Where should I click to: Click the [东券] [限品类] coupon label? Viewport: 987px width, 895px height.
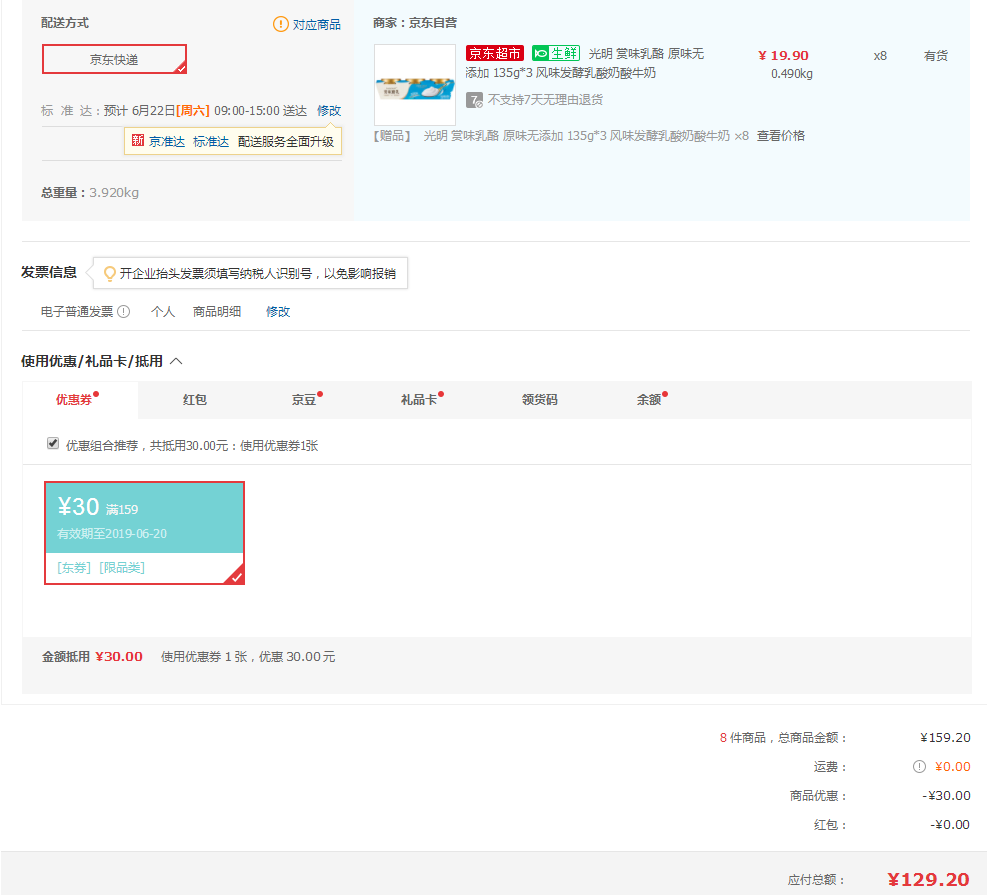(x=101, y=568)
